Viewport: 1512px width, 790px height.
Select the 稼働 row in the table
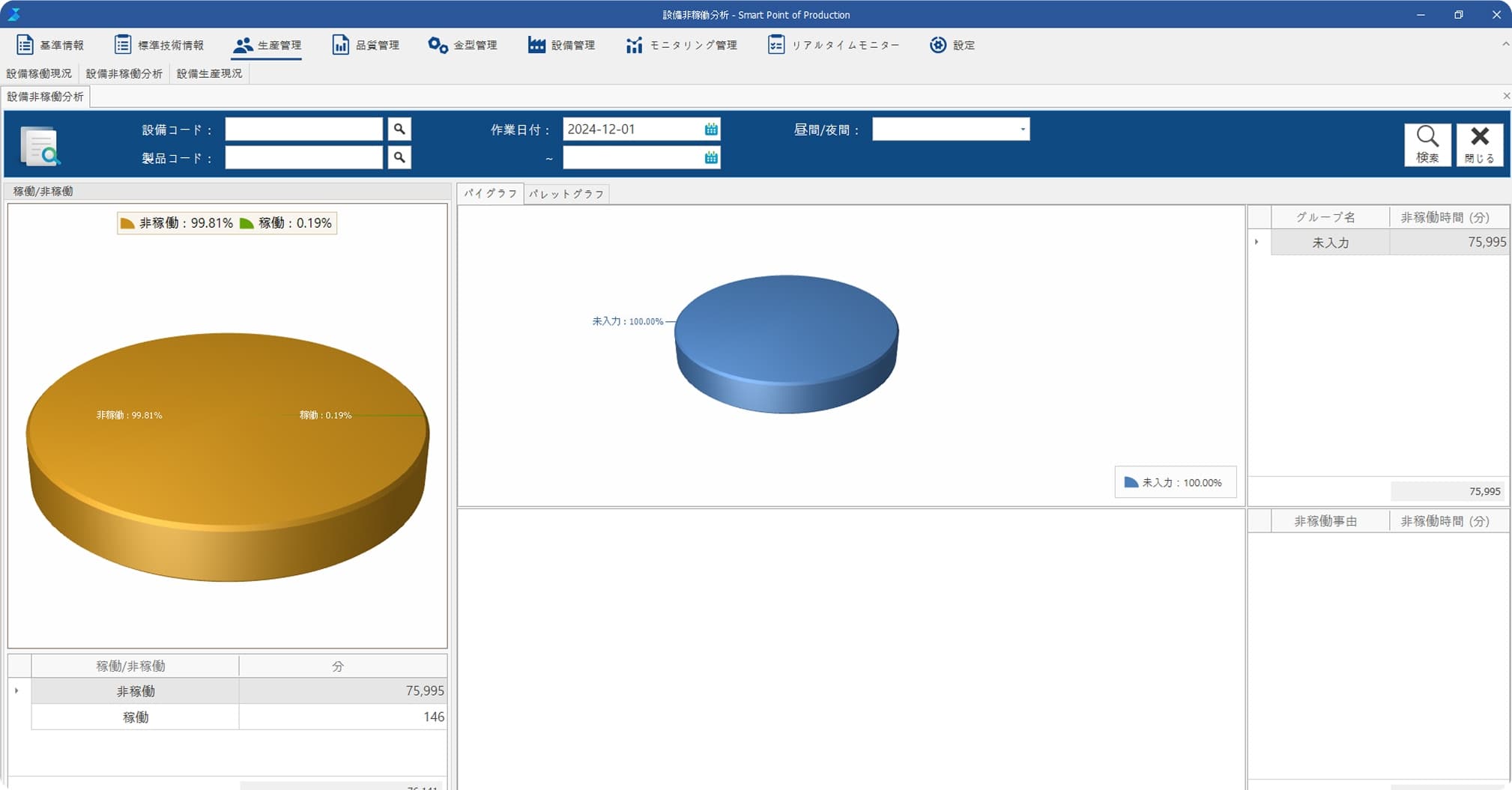click(x=136, y=717)
